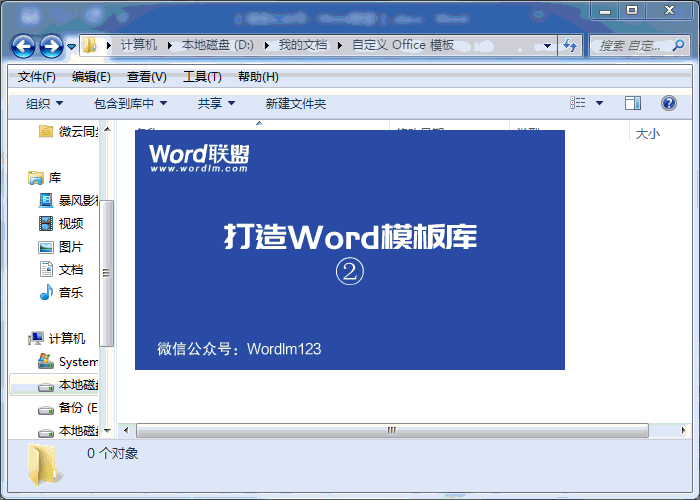Select 计算机 in the address path
This screenshot has height=500, width=700.
coord(139,45)
